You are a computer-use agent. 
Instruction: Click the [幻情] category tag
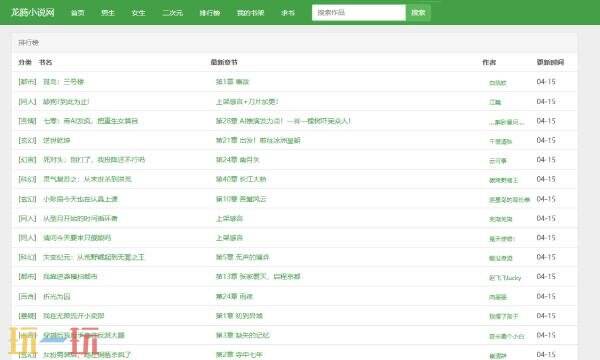(x=28, y=160)
